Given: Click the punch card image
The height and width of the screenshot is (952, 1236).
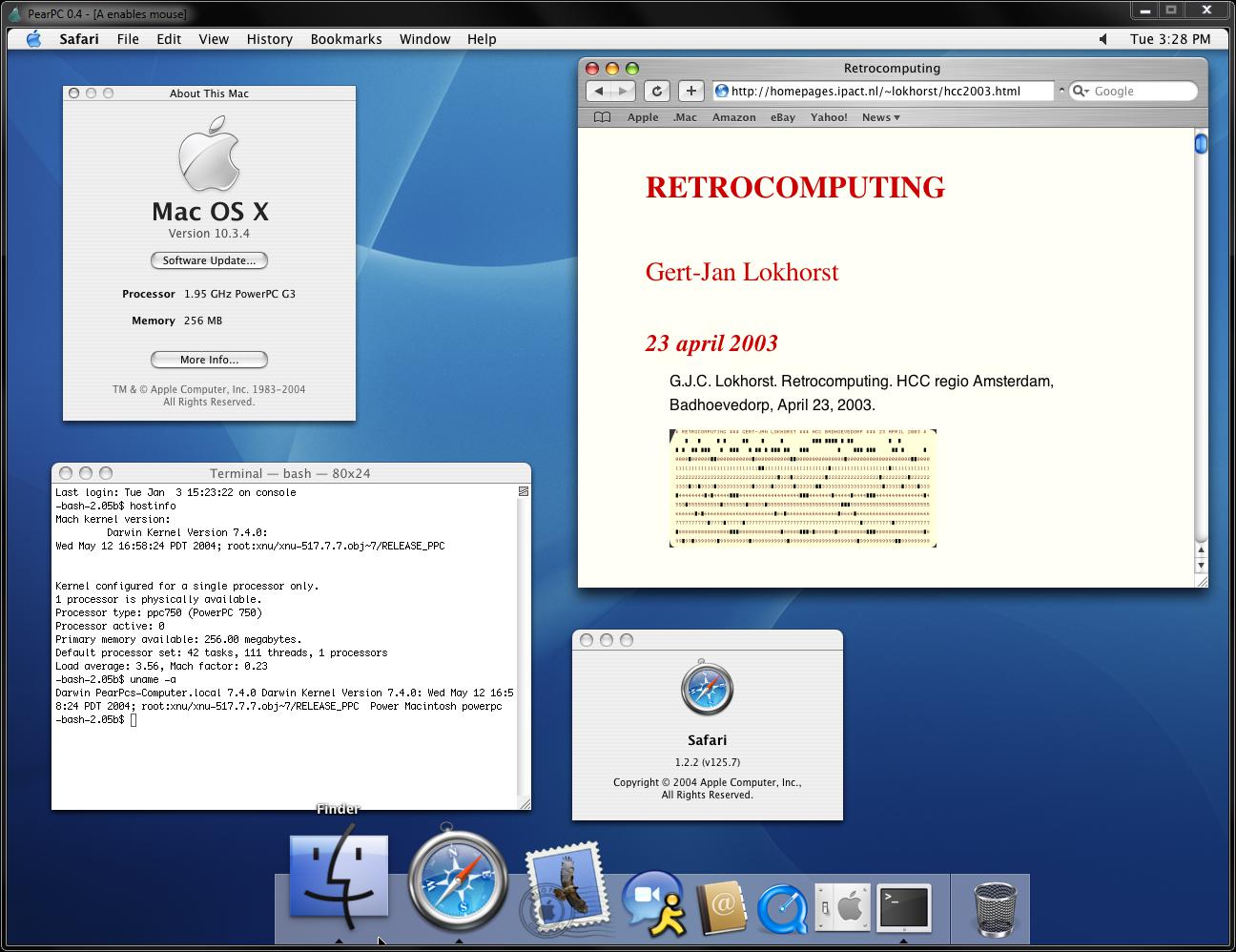Looking at the screenshot, I should [x=803, y=488].
